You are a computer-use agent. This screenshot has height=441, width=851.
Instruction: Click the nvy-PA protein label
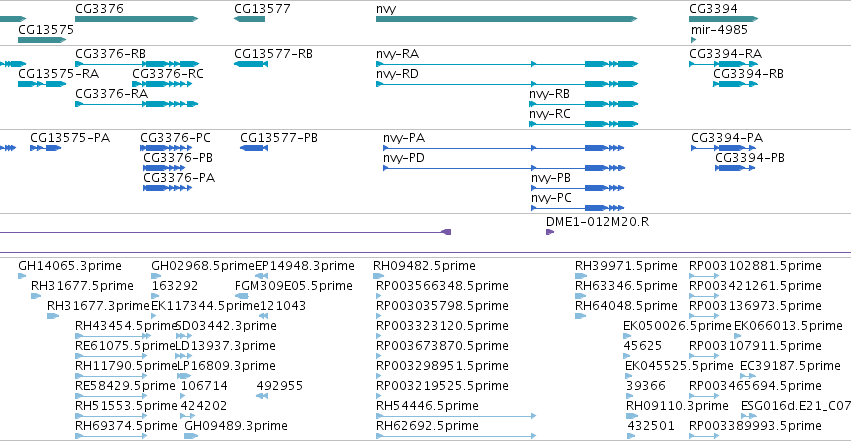[404, 138]
